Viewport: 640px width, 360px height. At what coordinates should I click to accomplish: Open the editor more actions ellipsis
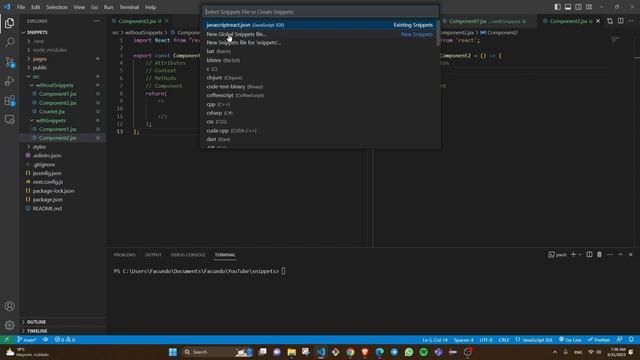point(631,21)
